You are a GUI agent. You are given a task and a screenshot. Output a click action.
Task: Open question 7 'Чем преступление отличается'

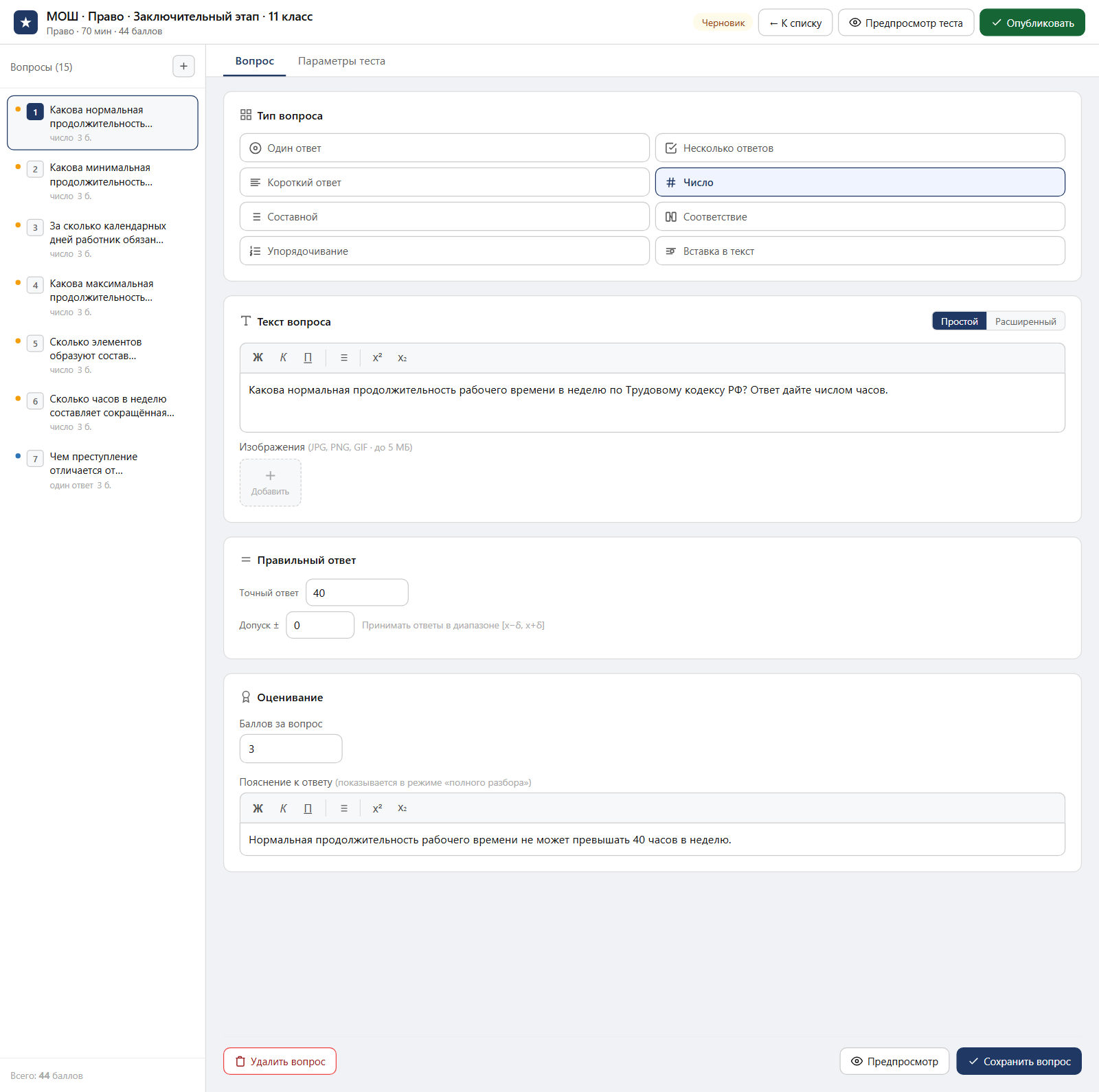[102, 470]
